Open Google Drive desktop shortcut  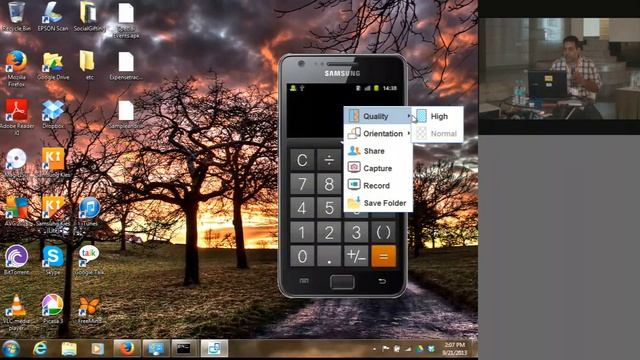coord(53,65)
